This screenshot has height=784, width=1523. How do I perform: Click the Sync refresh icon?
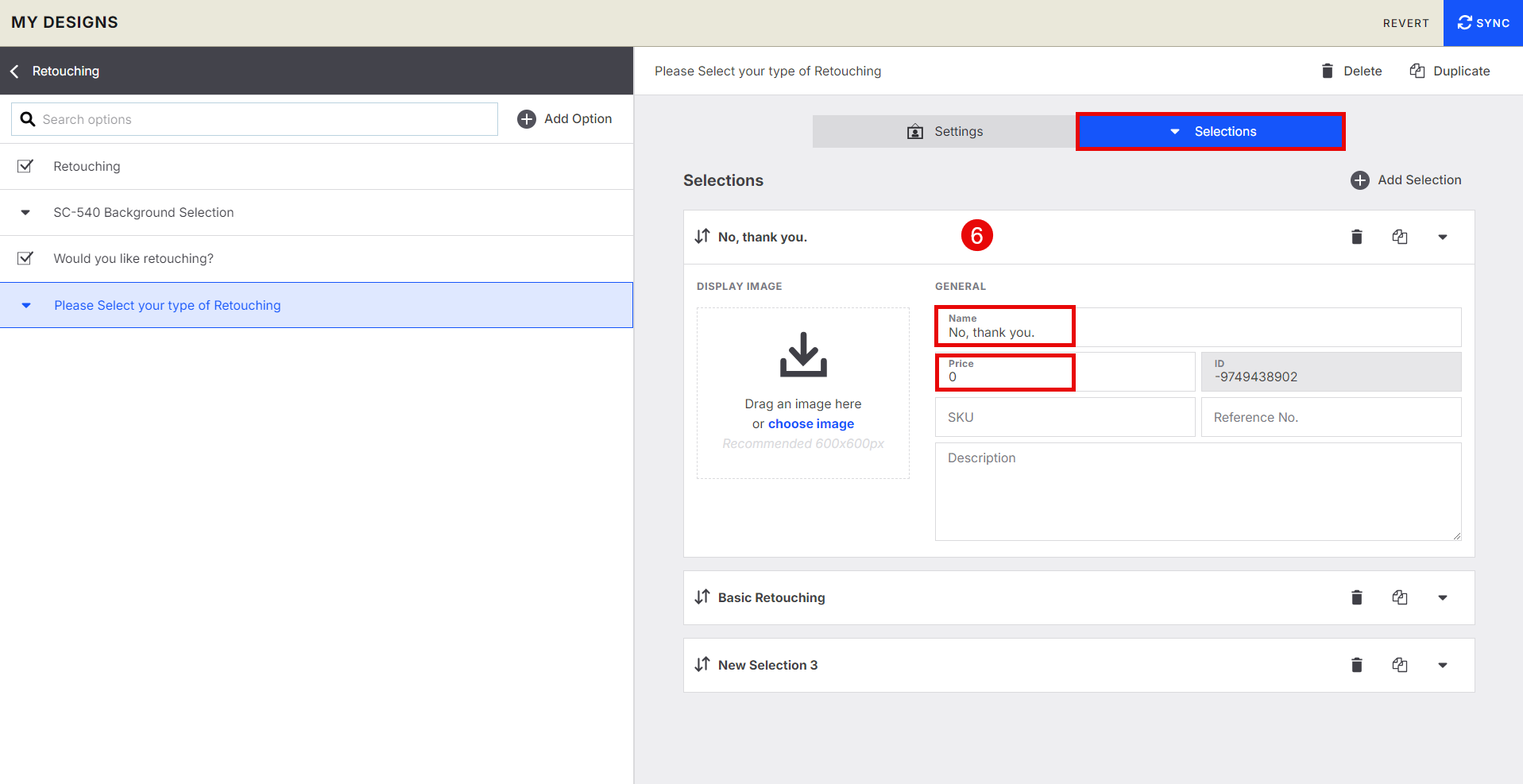pyautogui.click(x=1464, y=23)
